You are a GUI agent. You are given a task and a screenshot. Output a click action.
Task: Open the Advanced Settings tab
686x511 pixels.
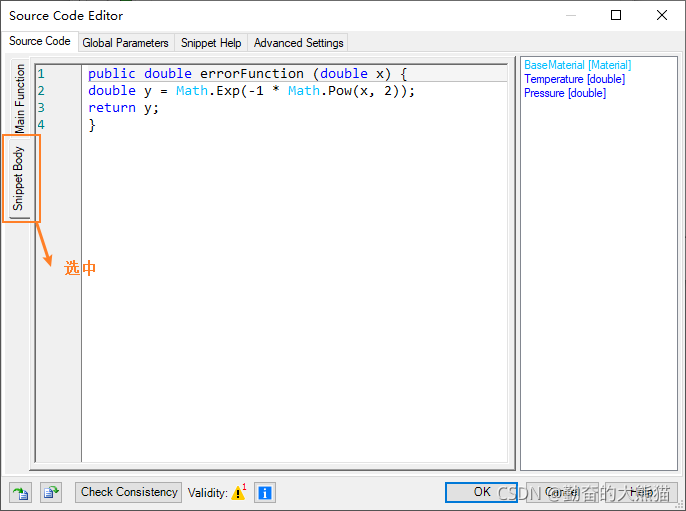point(298,43)
